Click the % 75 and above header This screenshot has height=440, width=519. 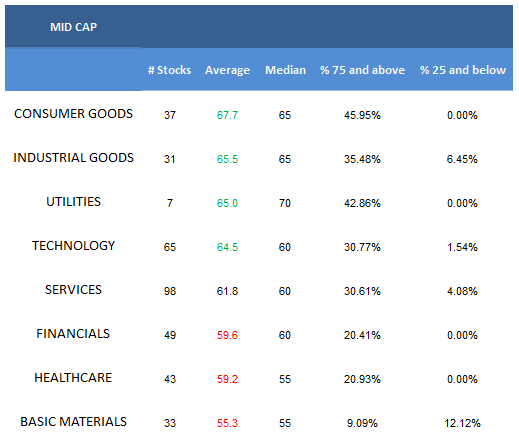362,70
